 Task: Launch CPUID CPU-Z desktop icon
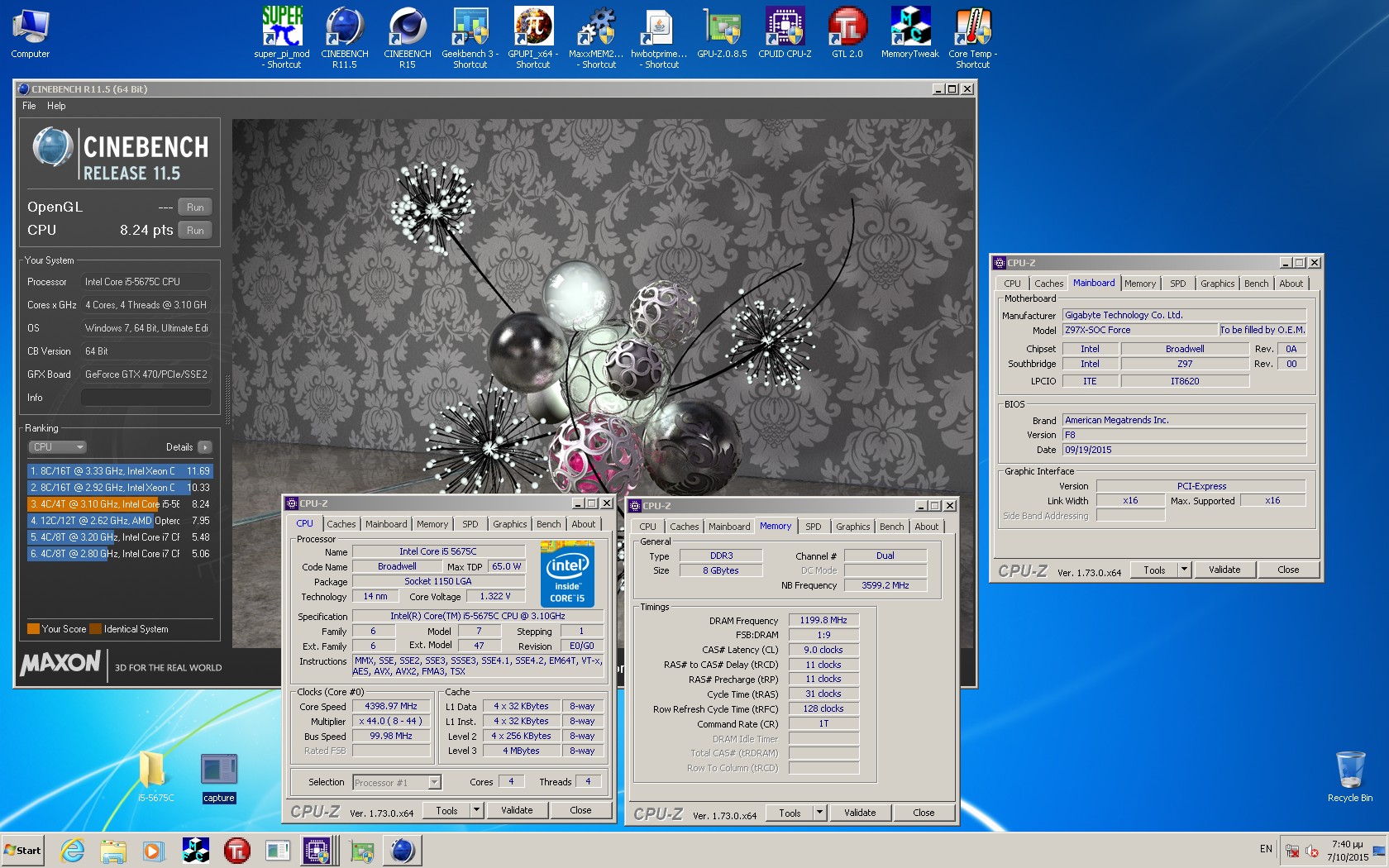coord(785,33)
